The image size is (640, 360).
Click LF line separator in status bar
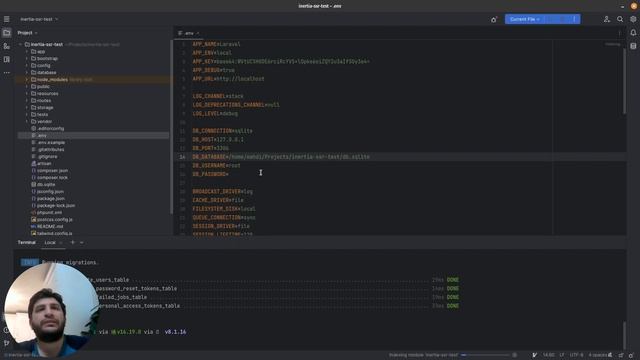coord(562,355)
